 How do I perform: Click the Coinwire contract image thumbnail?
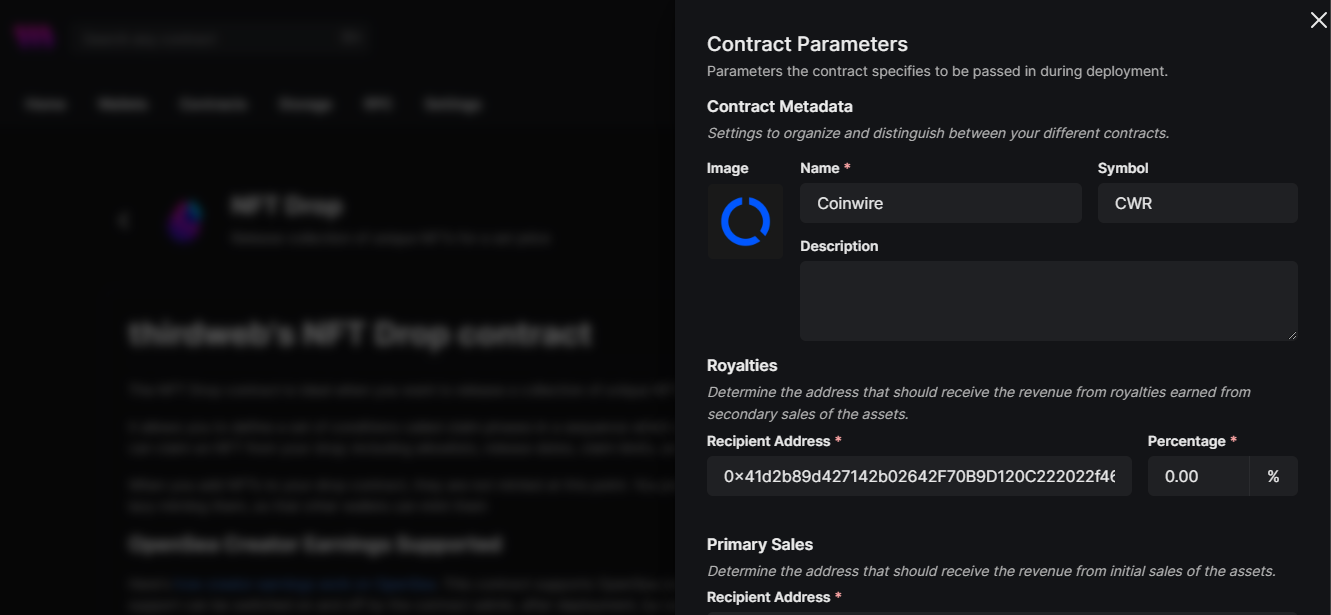745,221
